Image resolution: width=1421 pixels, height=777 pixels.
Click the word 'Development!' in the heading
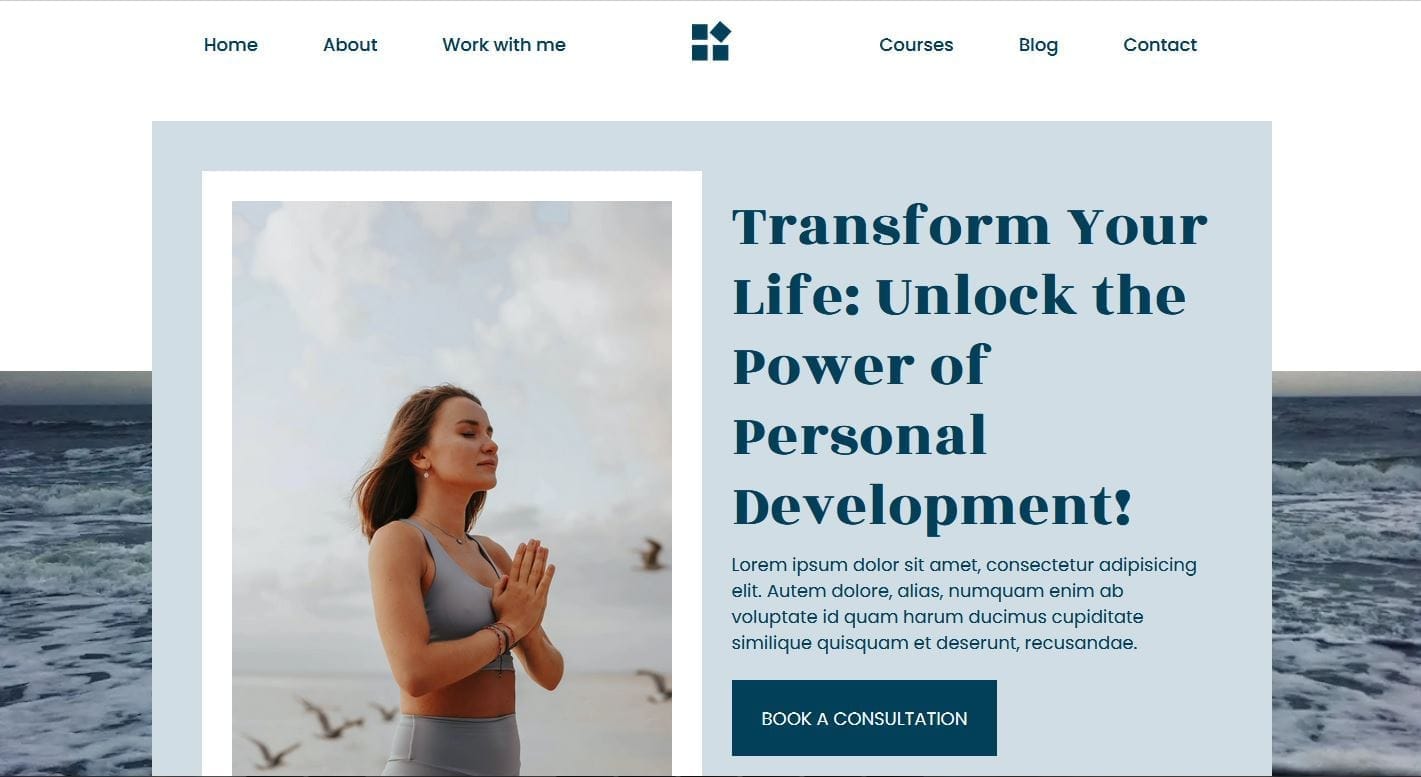[x=932, y=506]
